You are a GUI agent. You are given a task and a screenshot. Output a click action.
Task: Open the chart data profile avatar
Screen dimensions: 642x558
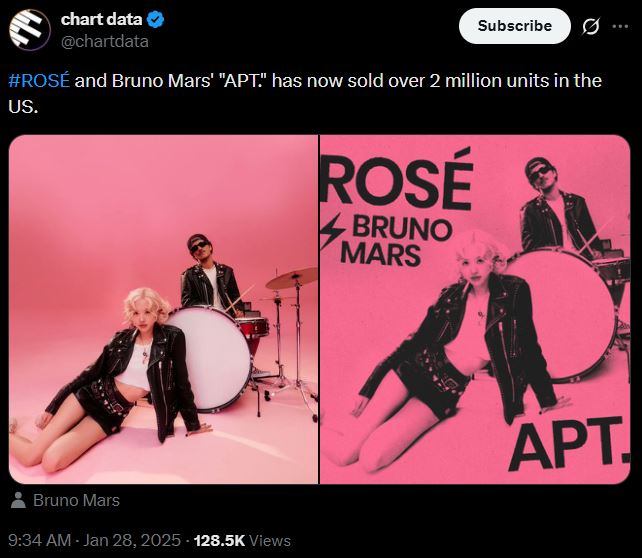30,30
